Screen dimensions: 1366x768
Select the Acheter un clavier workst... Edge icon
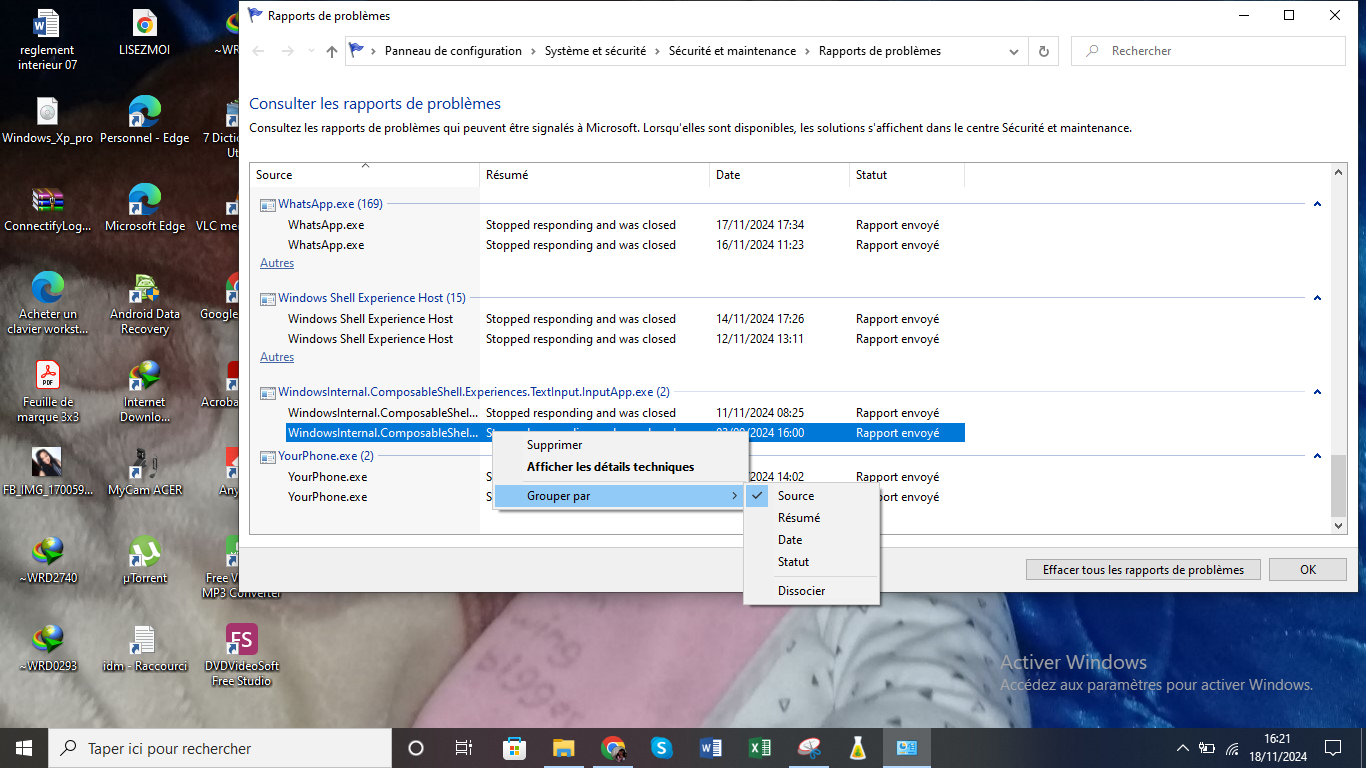(47, 304)
